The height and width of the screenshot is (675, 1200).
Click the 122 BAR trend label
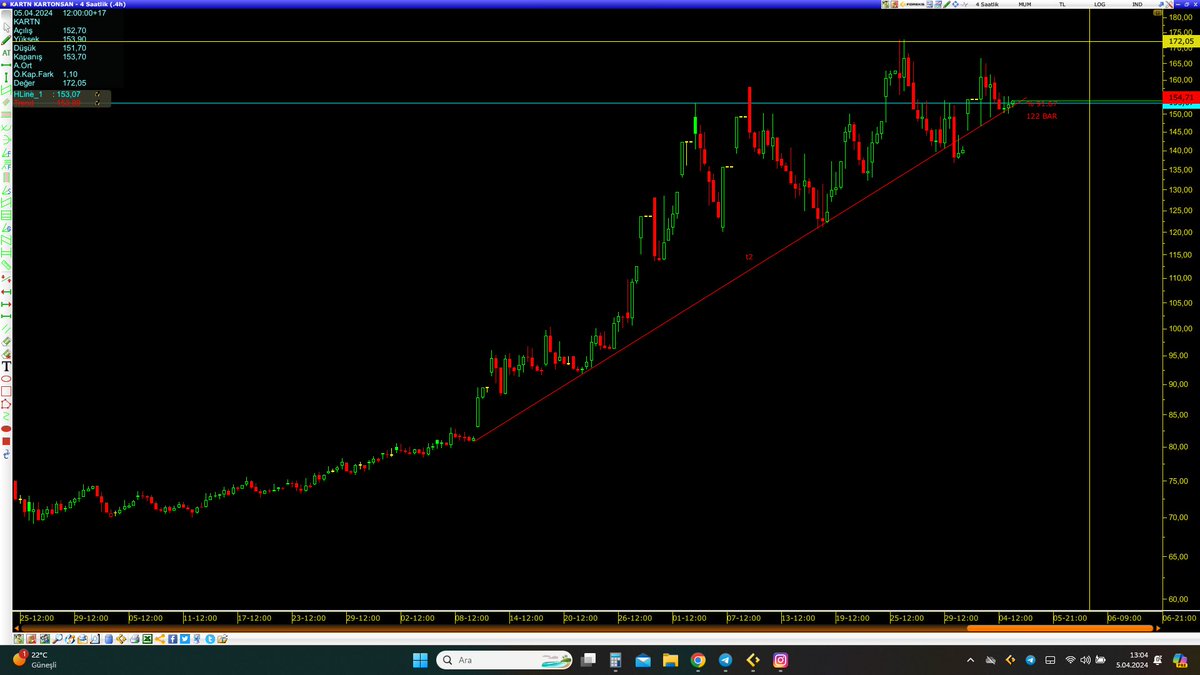1041,117
